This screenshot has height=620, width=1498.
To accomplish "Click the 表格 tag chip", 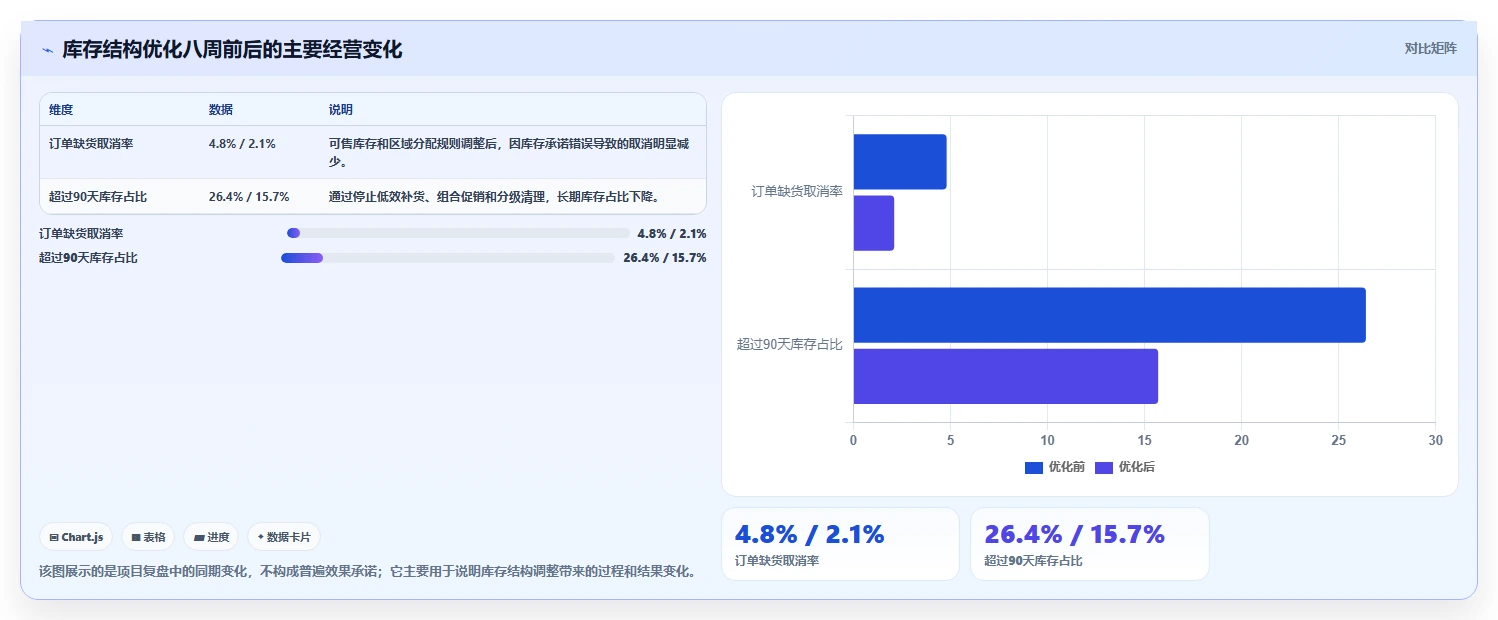I will coord(148,537).
